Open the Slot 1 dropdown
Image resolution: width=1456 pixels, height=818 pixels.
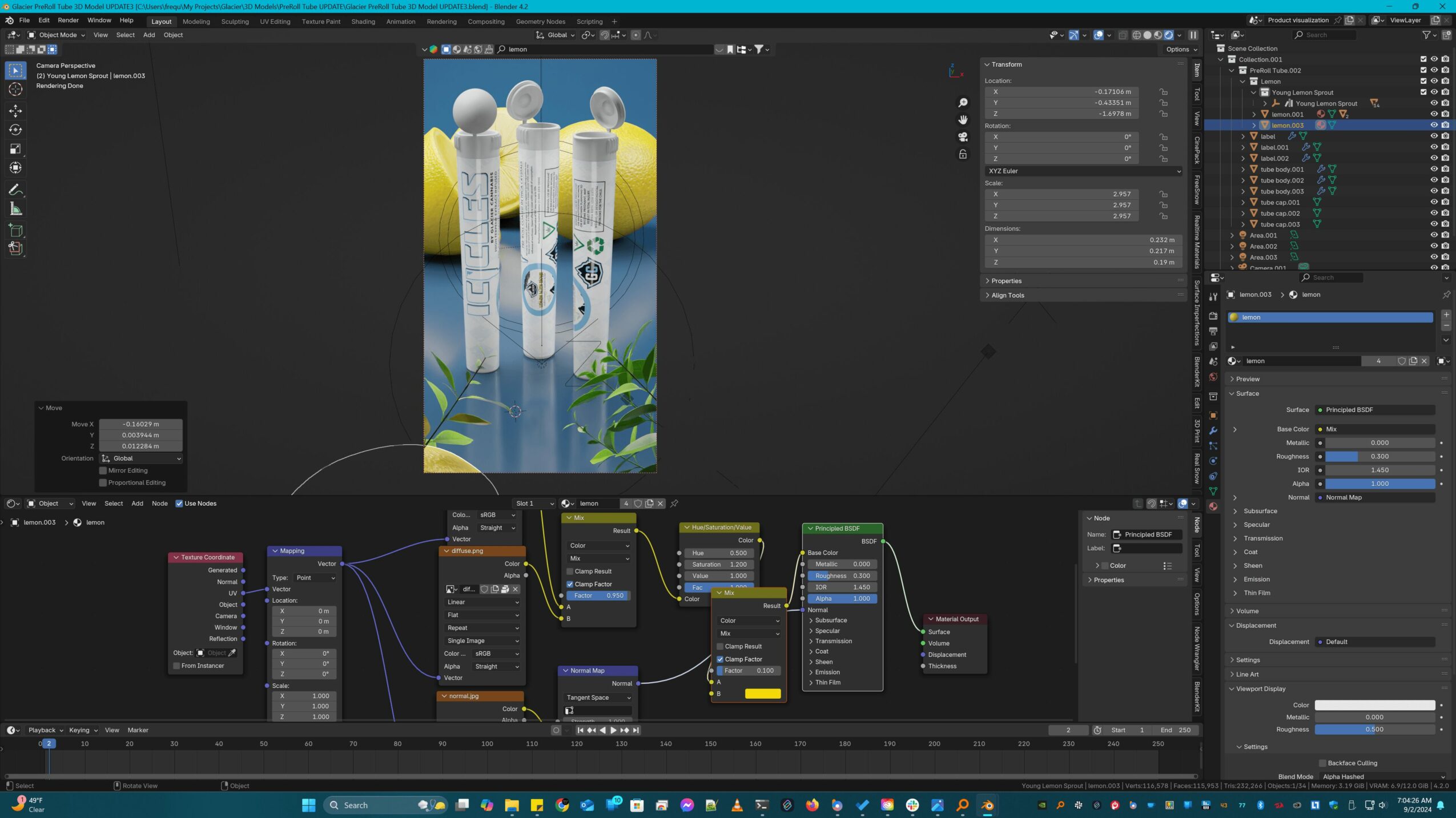534,503
